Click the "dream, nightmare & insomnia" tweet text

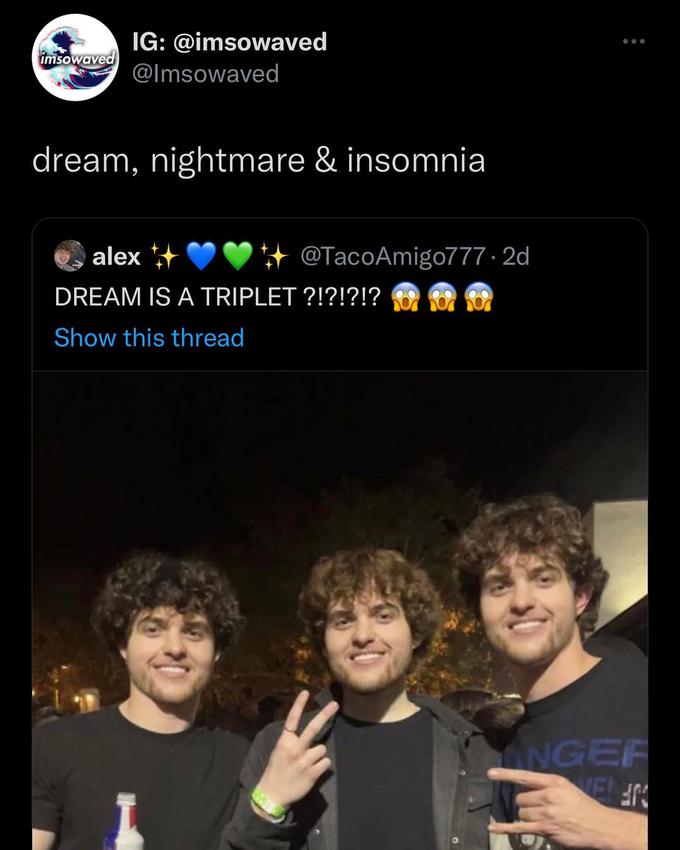259,161
